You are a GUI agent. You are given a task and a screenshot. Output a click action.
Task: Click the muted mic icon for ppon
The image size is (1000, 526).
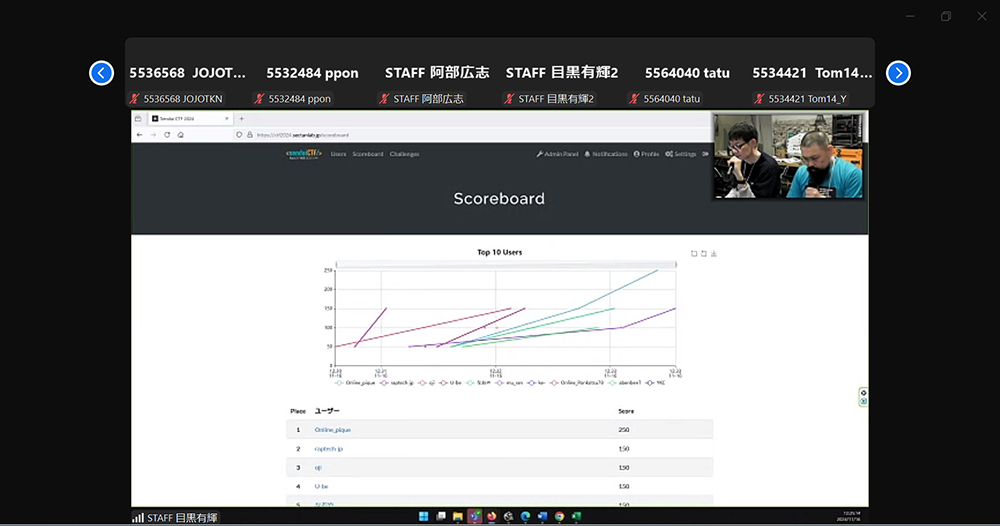260,99
